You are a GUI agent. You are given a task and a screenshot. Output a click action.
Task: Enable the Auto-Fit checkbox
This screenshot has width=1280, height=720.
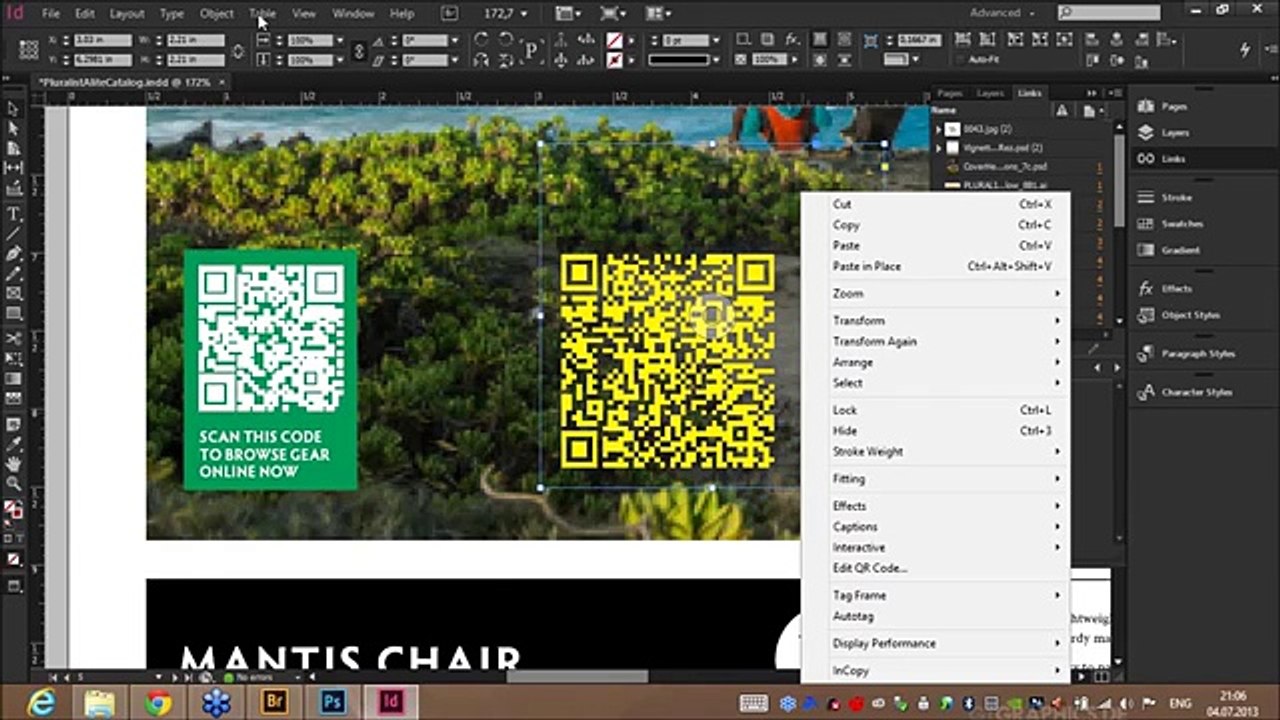coord(961,60)
